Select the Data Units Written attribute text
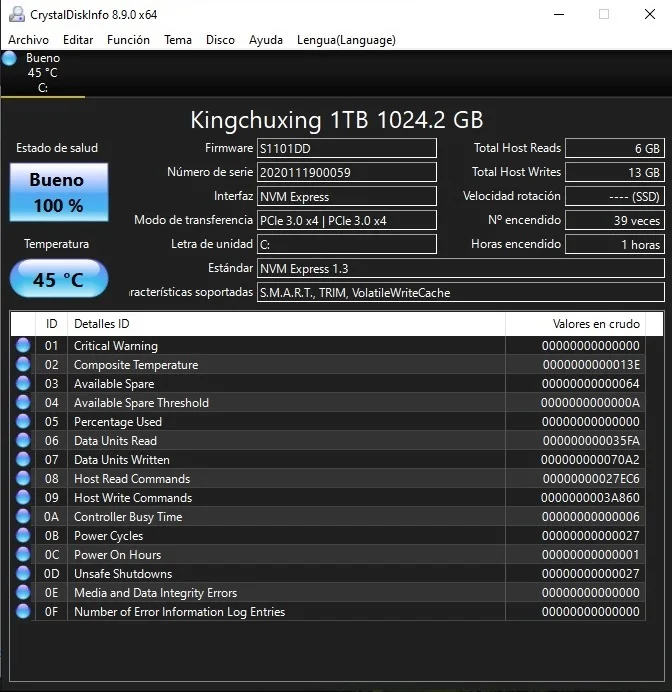The image size is (672, 692). 122,459
